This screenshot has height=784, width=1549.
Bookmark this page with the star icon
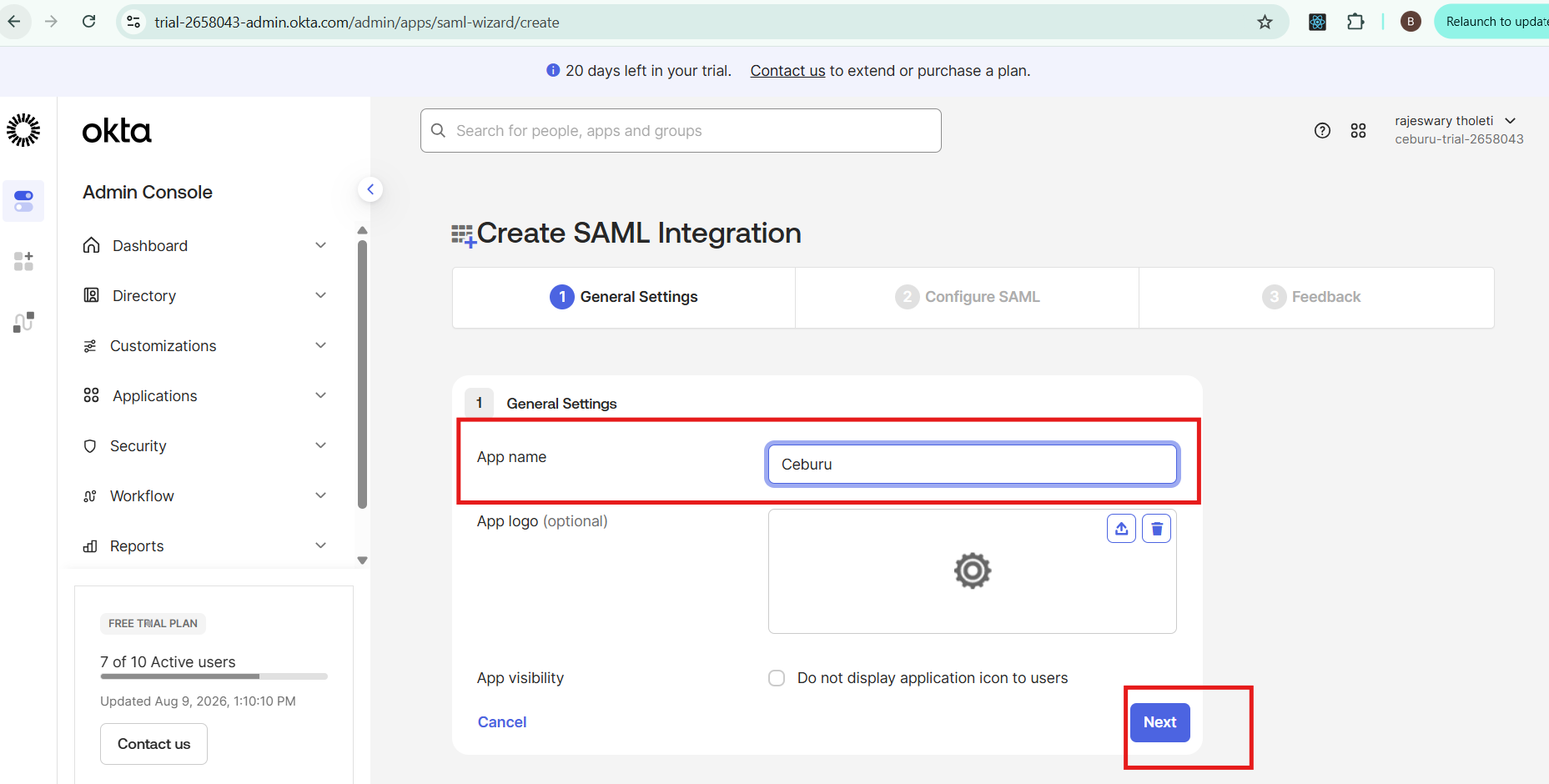(1265, 22)
